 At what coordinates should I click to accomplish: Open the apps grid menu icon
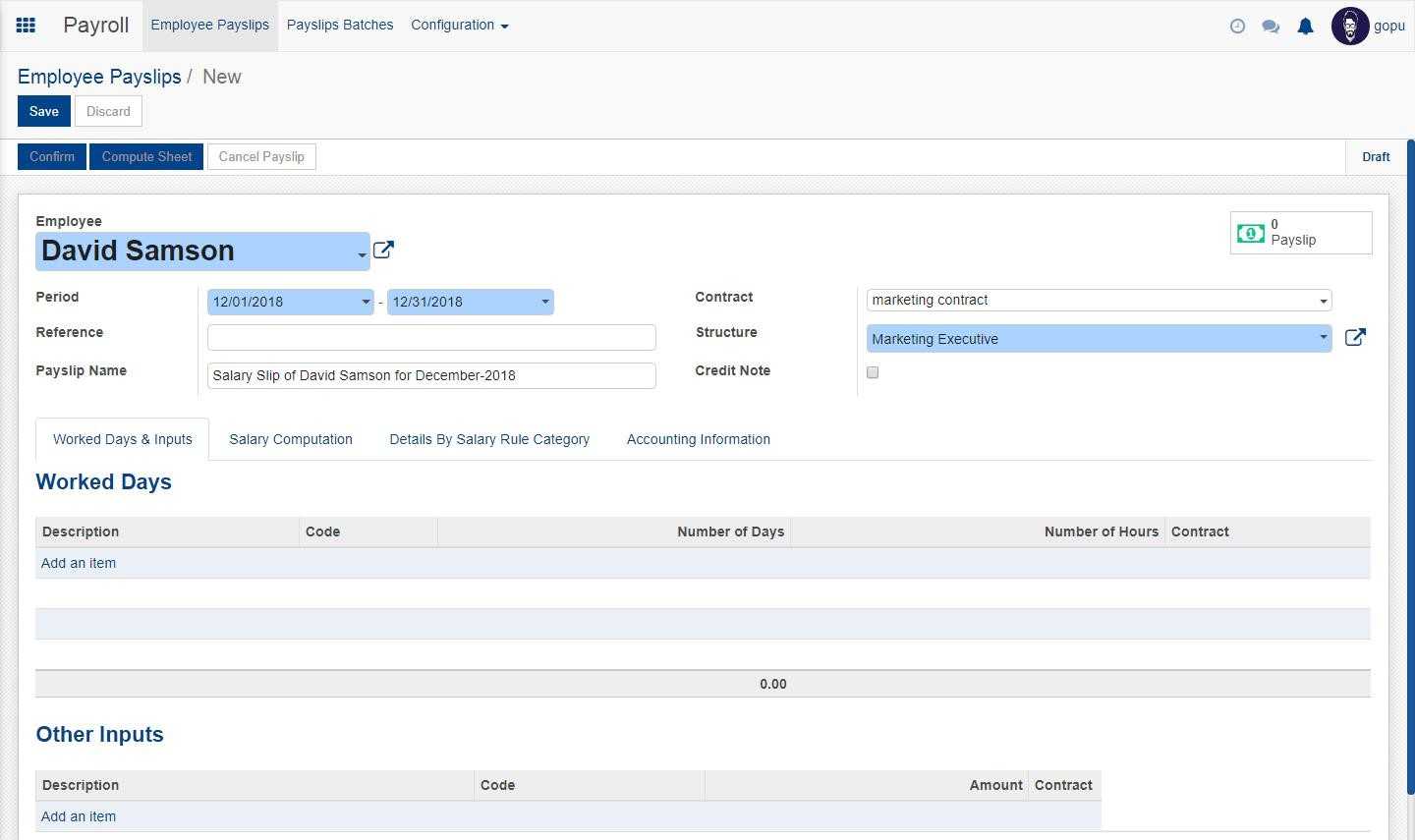point(27,26)
